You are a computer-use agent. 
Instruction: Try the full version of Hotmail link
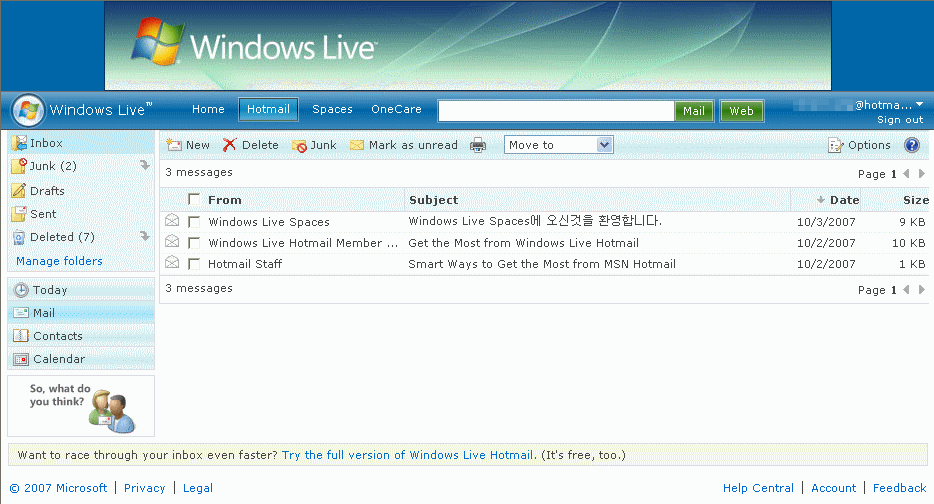coord(407,455)
